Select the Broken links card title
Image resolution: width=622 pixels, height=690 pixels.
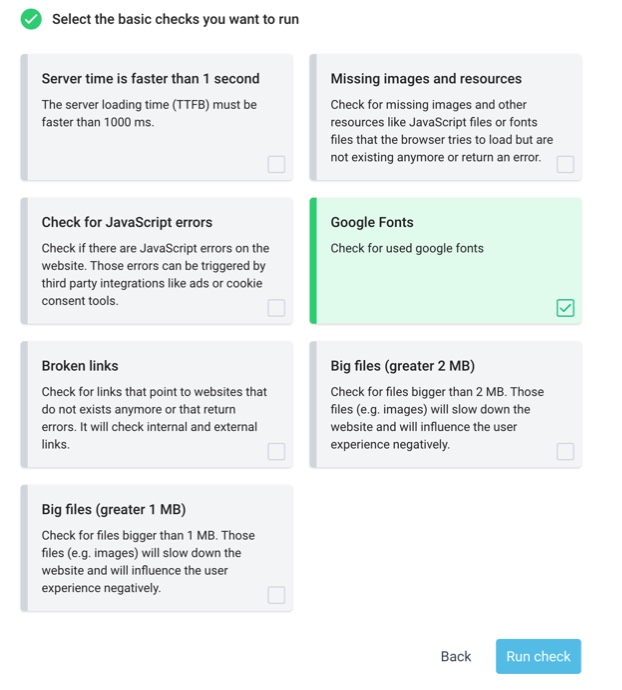click(80, 366)
